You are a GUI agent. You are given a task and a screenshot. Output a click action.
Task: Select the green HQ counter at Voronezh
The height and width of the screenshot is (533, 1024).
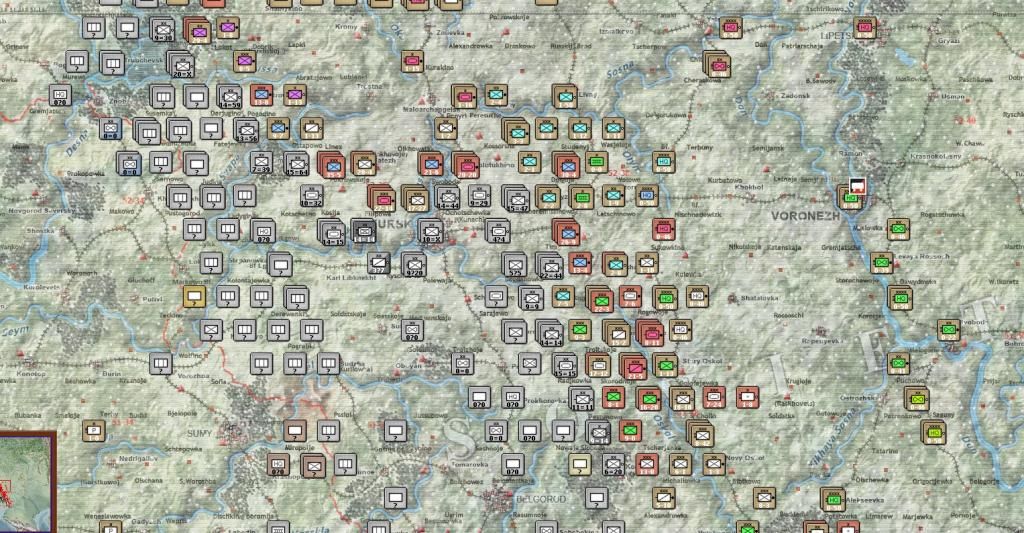pyautogui.click(x=851, y=198)
